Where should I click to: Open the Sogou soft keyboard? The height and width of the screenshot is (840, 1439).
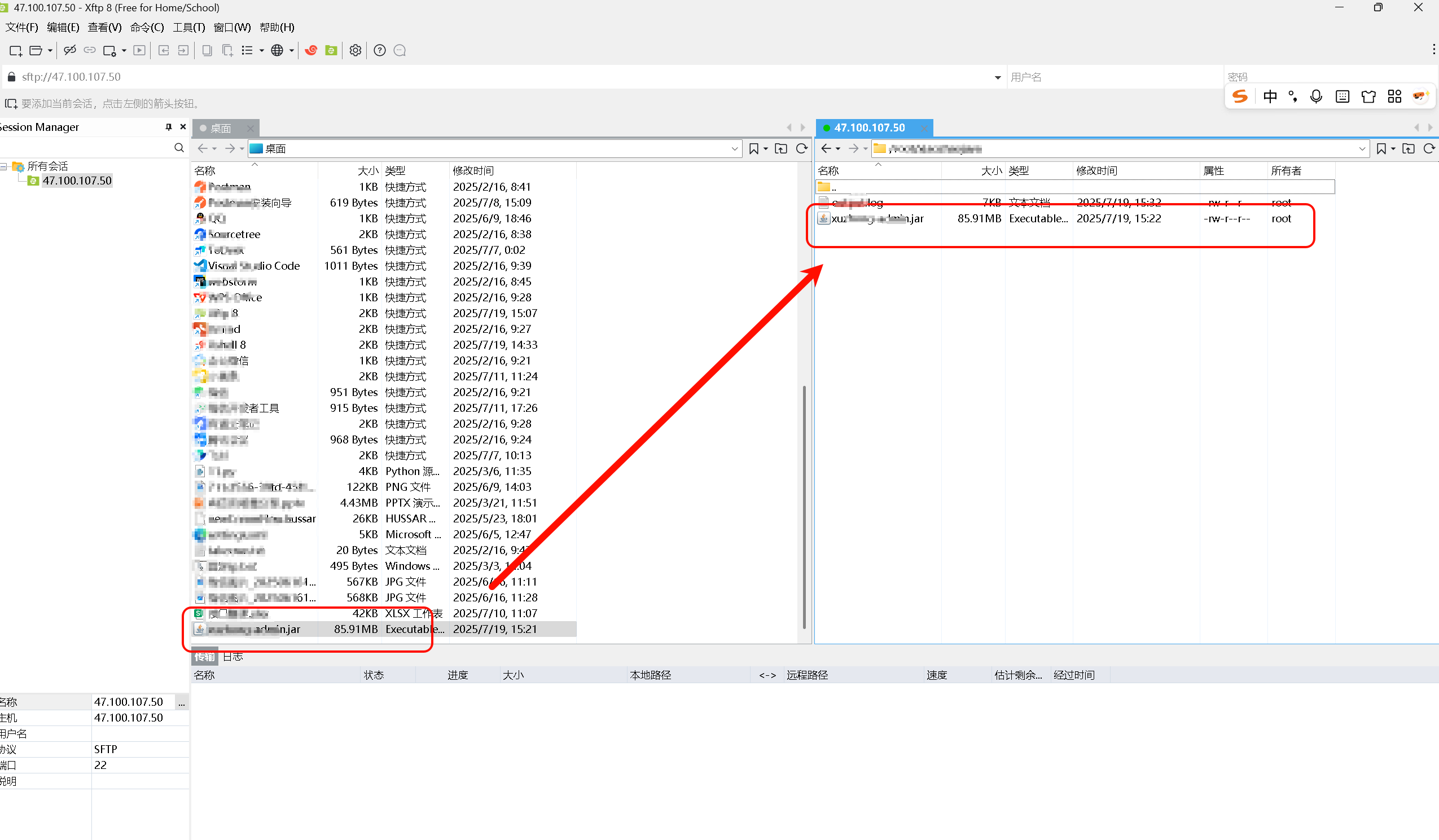[1342, 96]
